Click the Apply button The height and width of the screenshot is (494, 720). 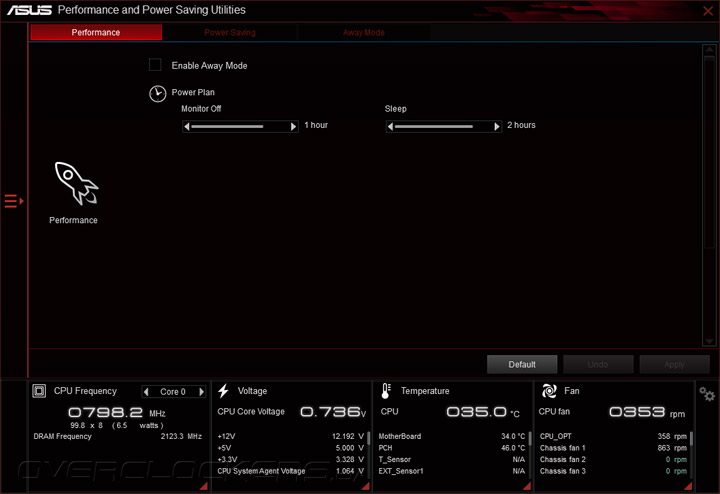(674, 365)
